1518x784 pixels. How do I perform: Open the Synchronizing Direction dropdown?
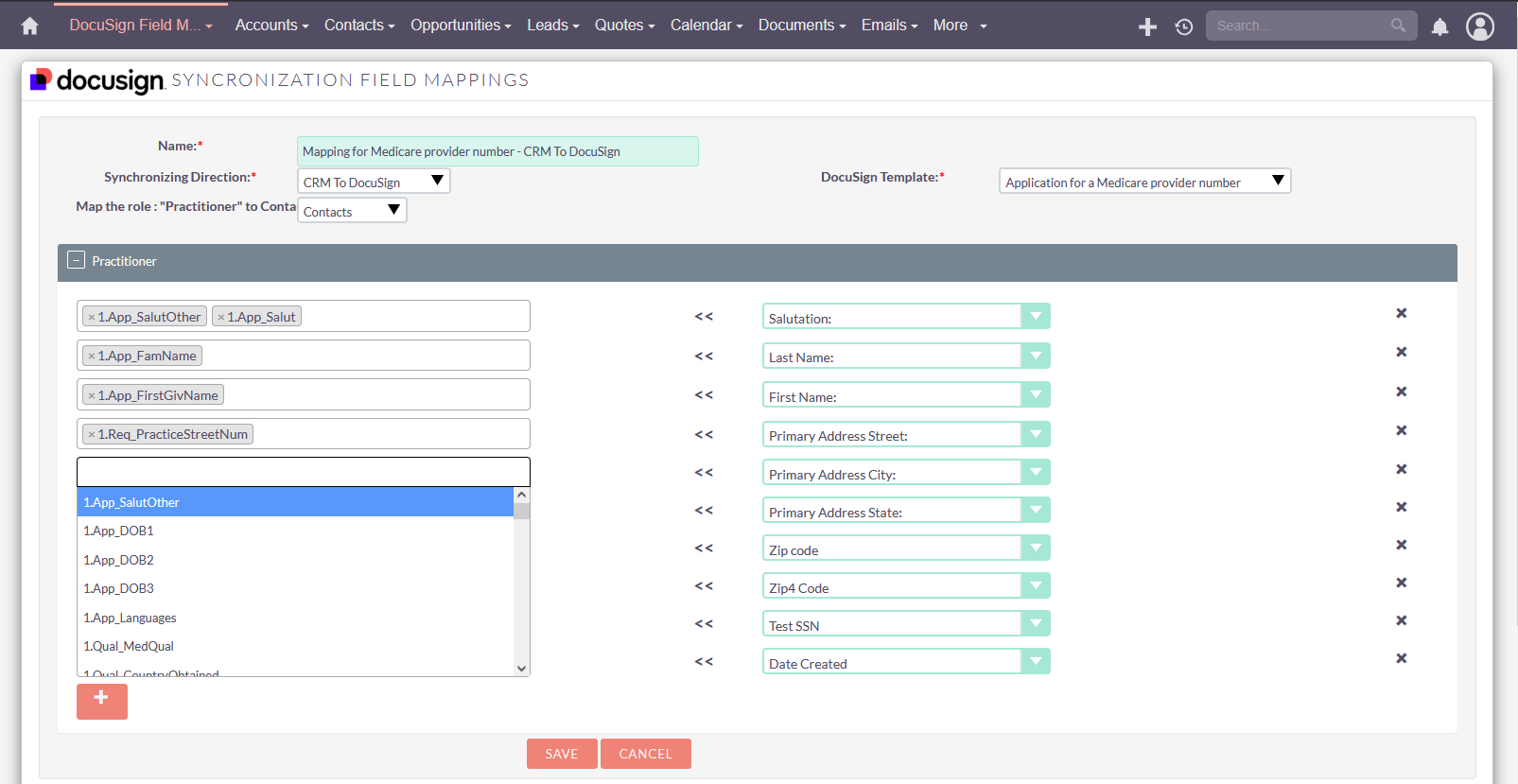pos(374,182)
